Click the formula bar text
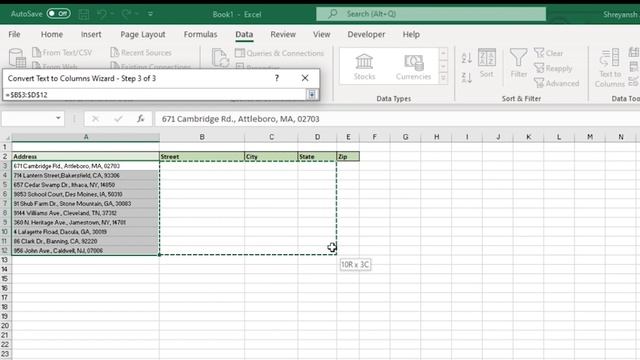 tap(240, 119)
